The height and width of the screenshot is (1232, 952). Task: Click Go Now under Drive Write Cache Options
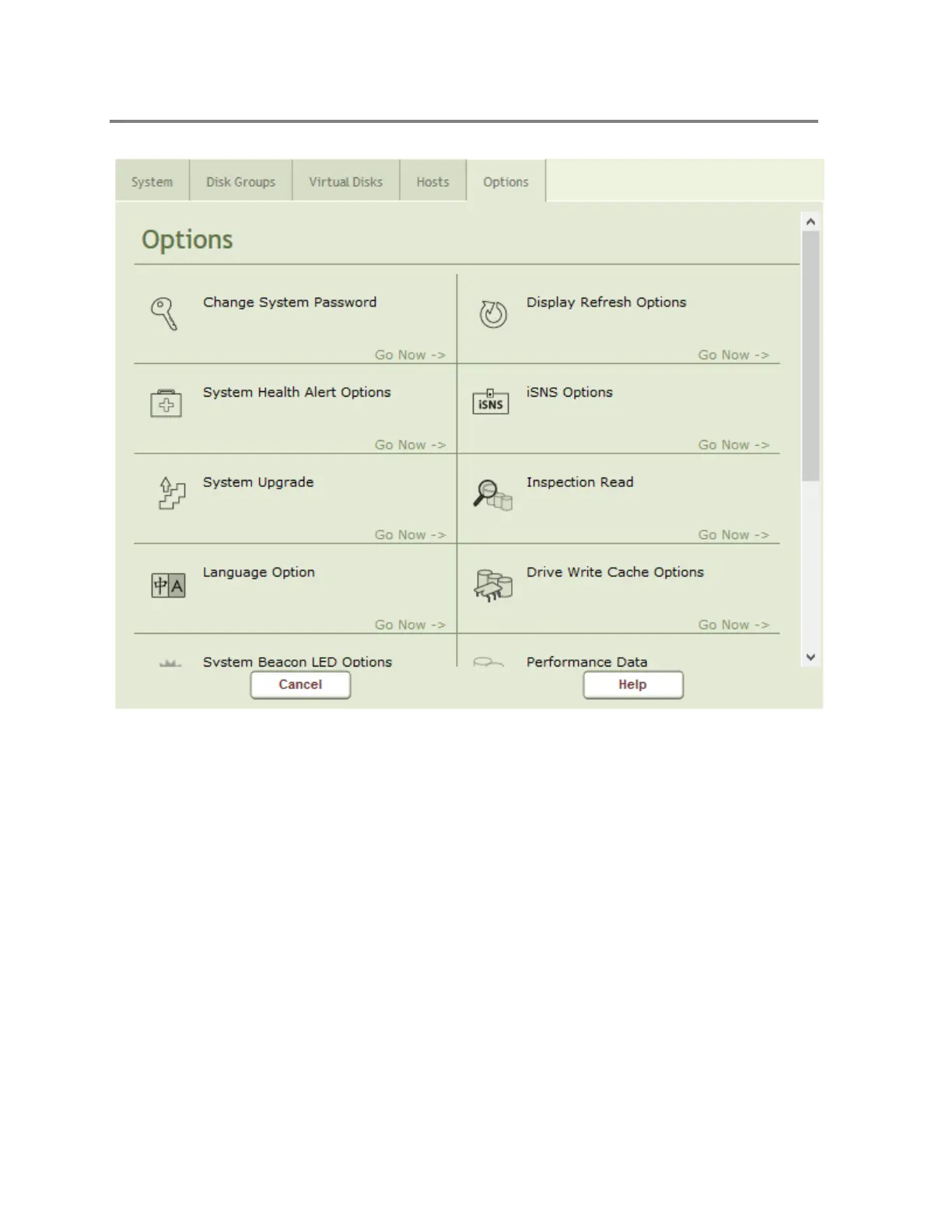(733, 625)
